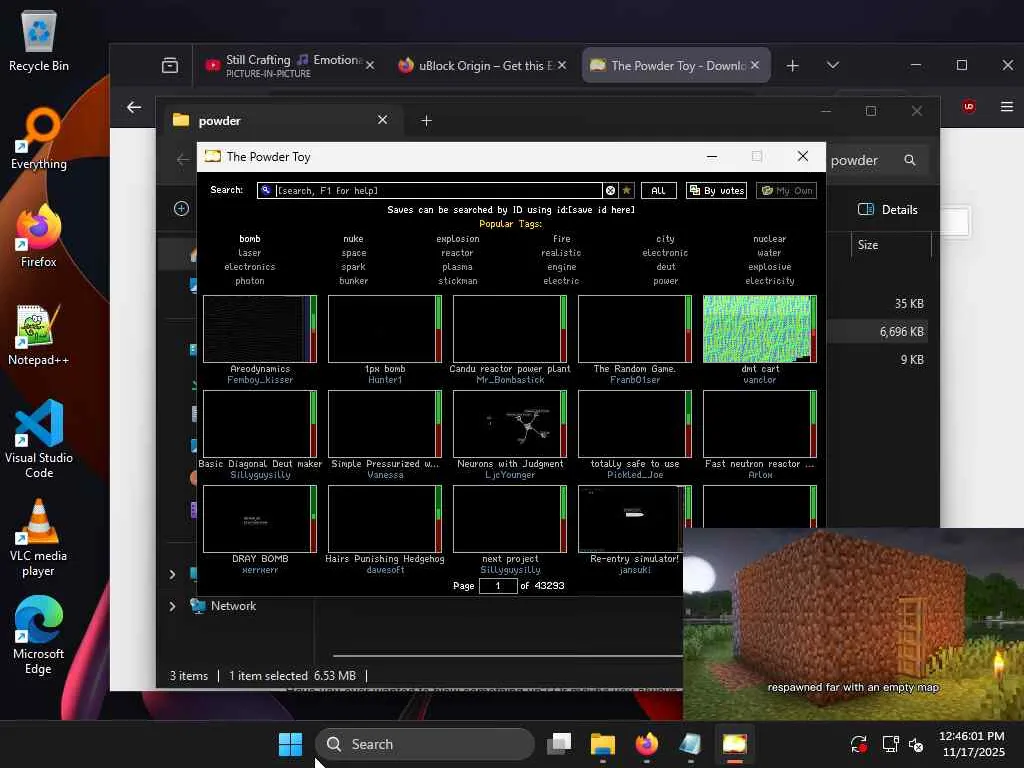Click the New plus icon in File Explorer
The height and width of the screenshot is (768, 1024).
182,208
